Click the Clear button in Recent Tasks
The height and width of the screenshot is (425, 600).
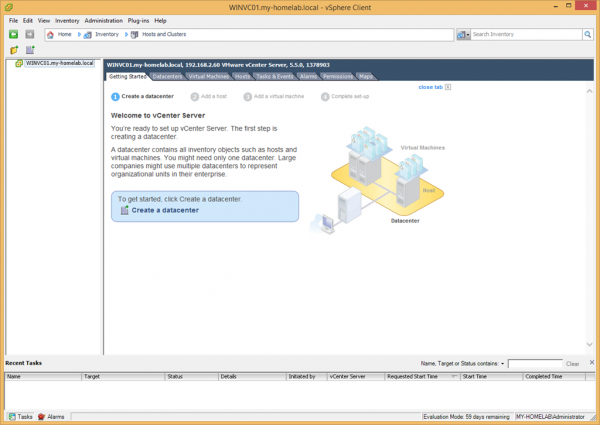point(572,364)
